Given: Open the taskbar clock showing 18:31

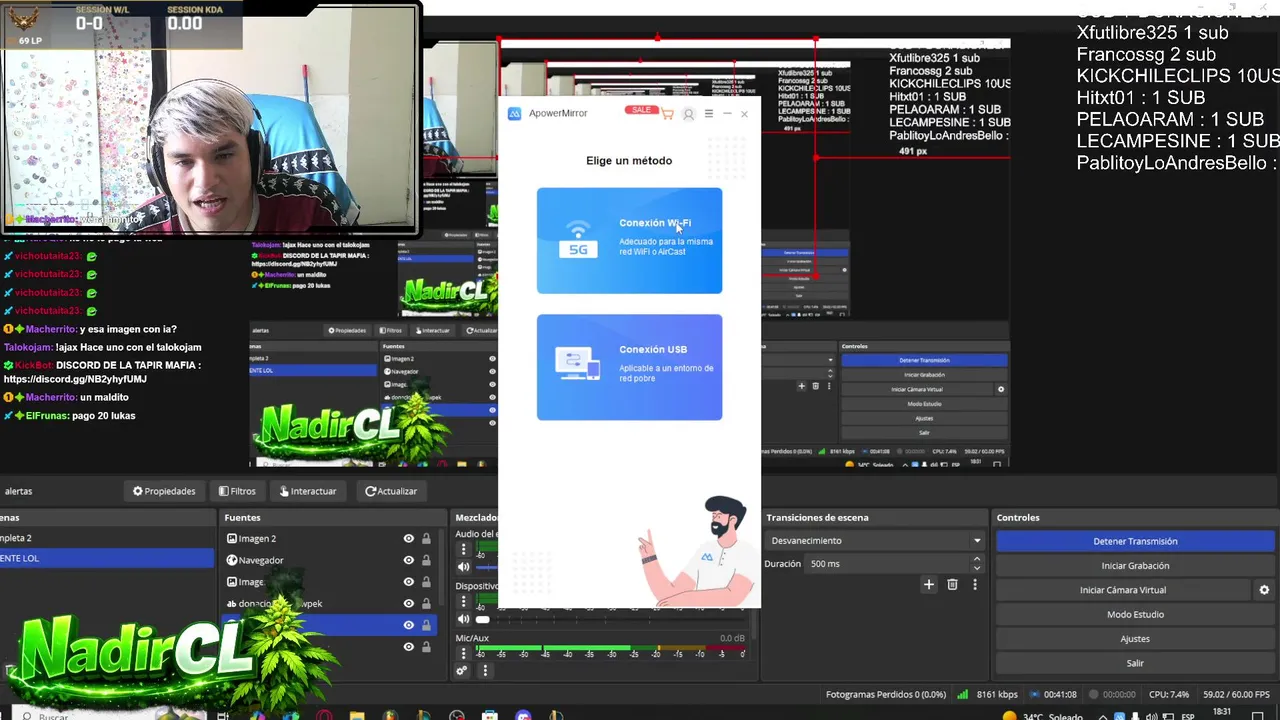Looking at the screenshot, I should pyautogui.click(x=1221, y=712).
